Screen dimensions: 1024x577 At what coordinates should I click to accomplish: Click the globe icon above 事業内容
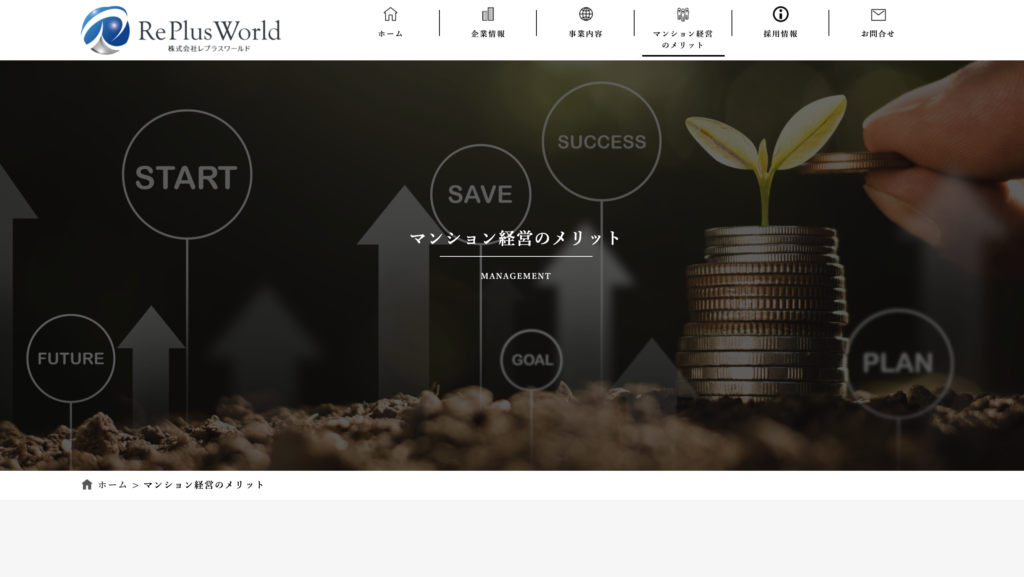(x=584, y=15)
